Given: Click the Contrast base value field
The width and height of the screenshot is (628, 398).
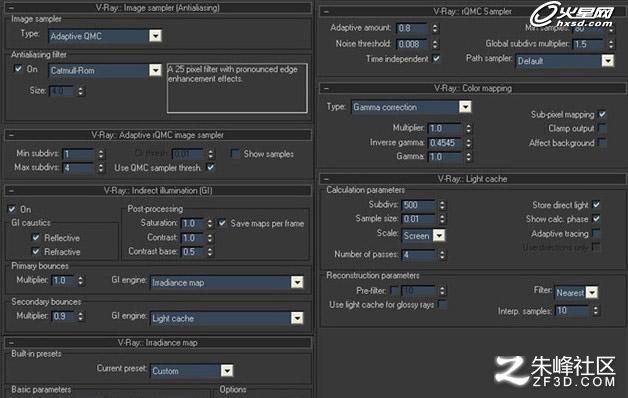Looking at the screenshot, I should point(193,252).
